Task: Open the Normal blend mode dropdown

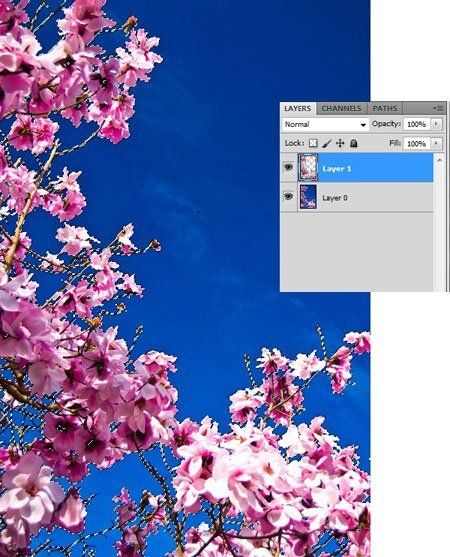Action: coord(325,124)
